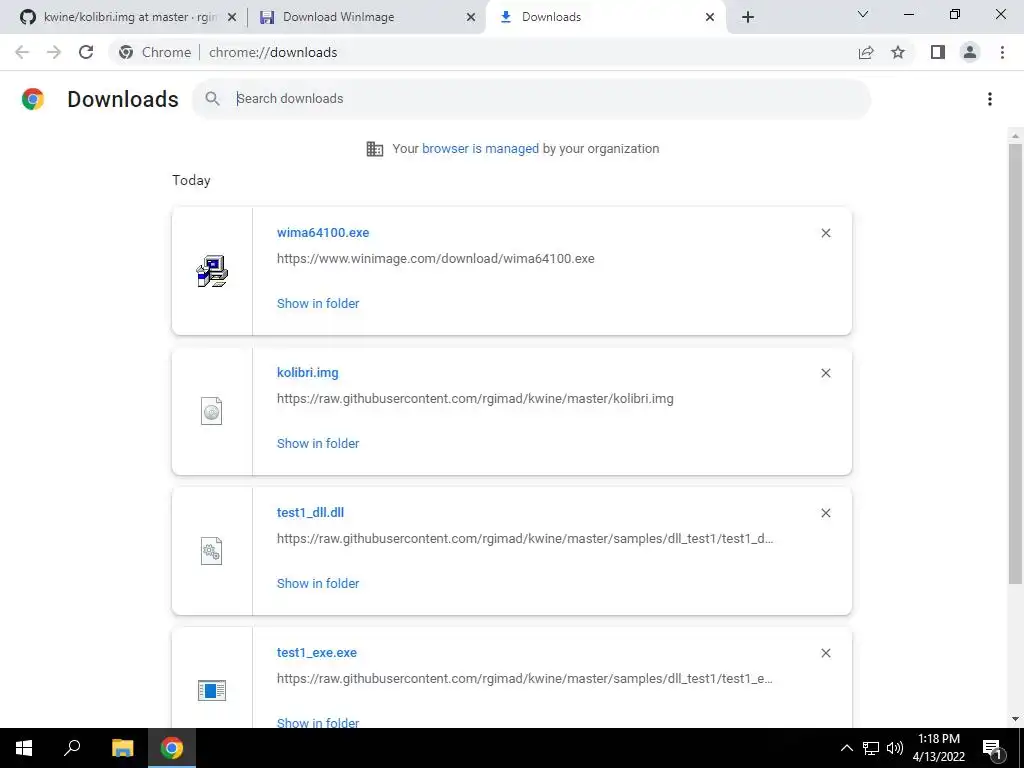This screenshot has height=768, width=1024.
Task: Remove test1_exe.exe from the list
Action: 825,653
